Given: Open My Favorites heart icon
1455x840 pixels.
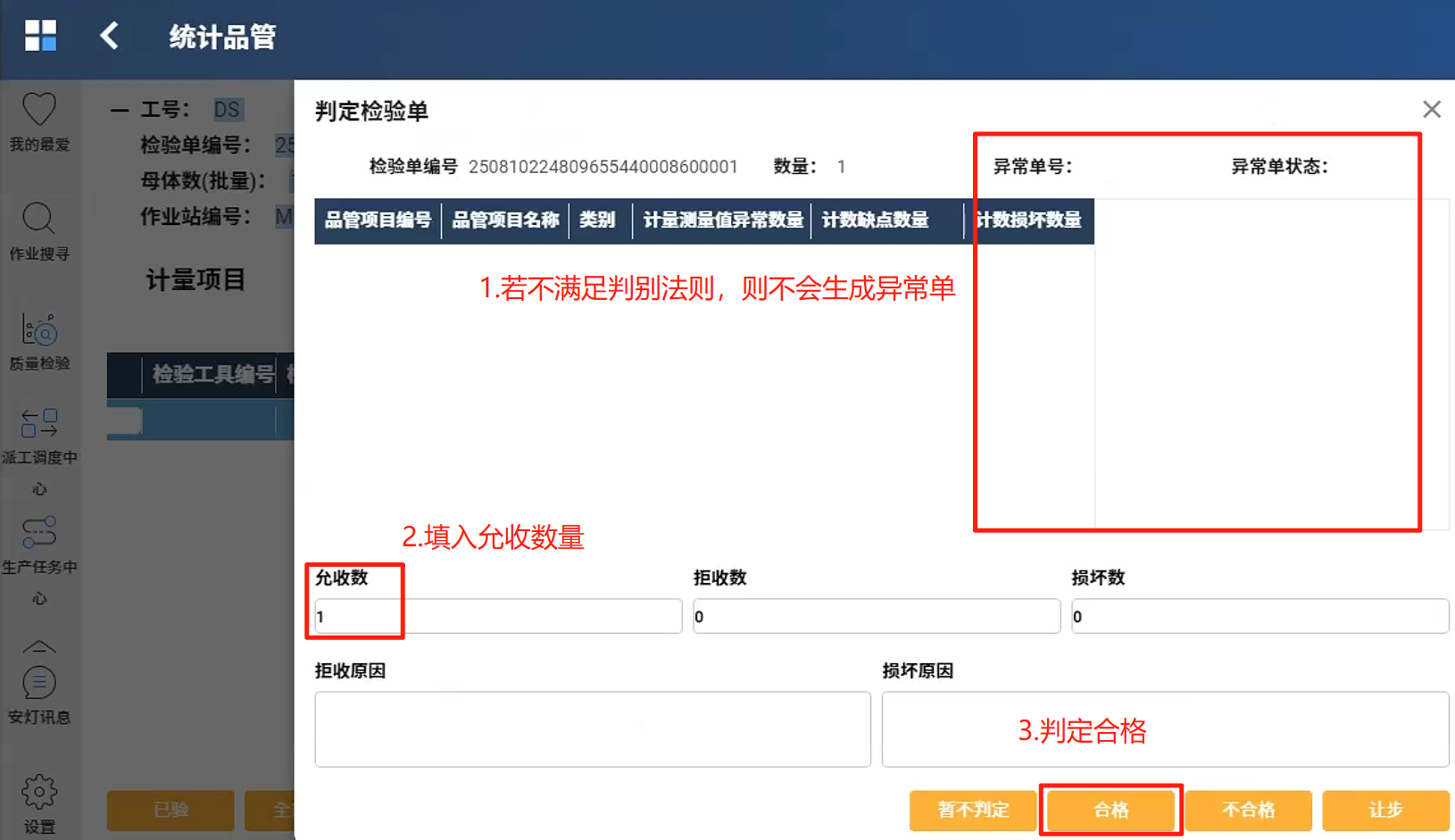Looking at the screenshot, I should [39, 110].
